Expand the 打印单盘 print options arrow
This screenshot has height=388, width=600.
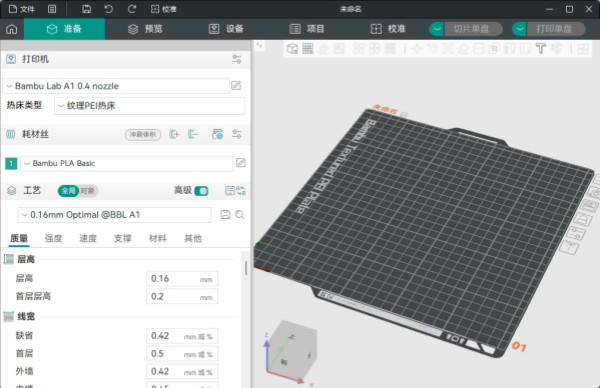519,29
